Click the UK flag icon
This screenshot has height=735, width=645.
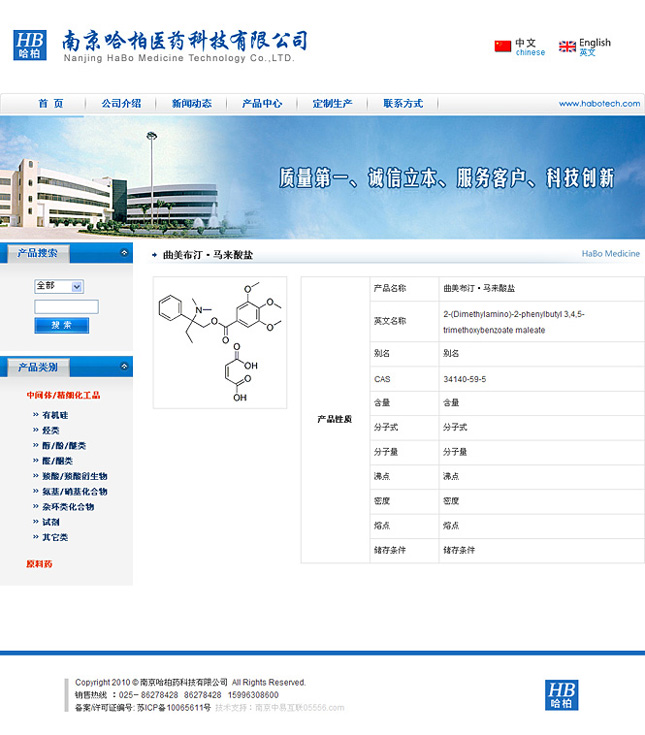click(567, 46)
